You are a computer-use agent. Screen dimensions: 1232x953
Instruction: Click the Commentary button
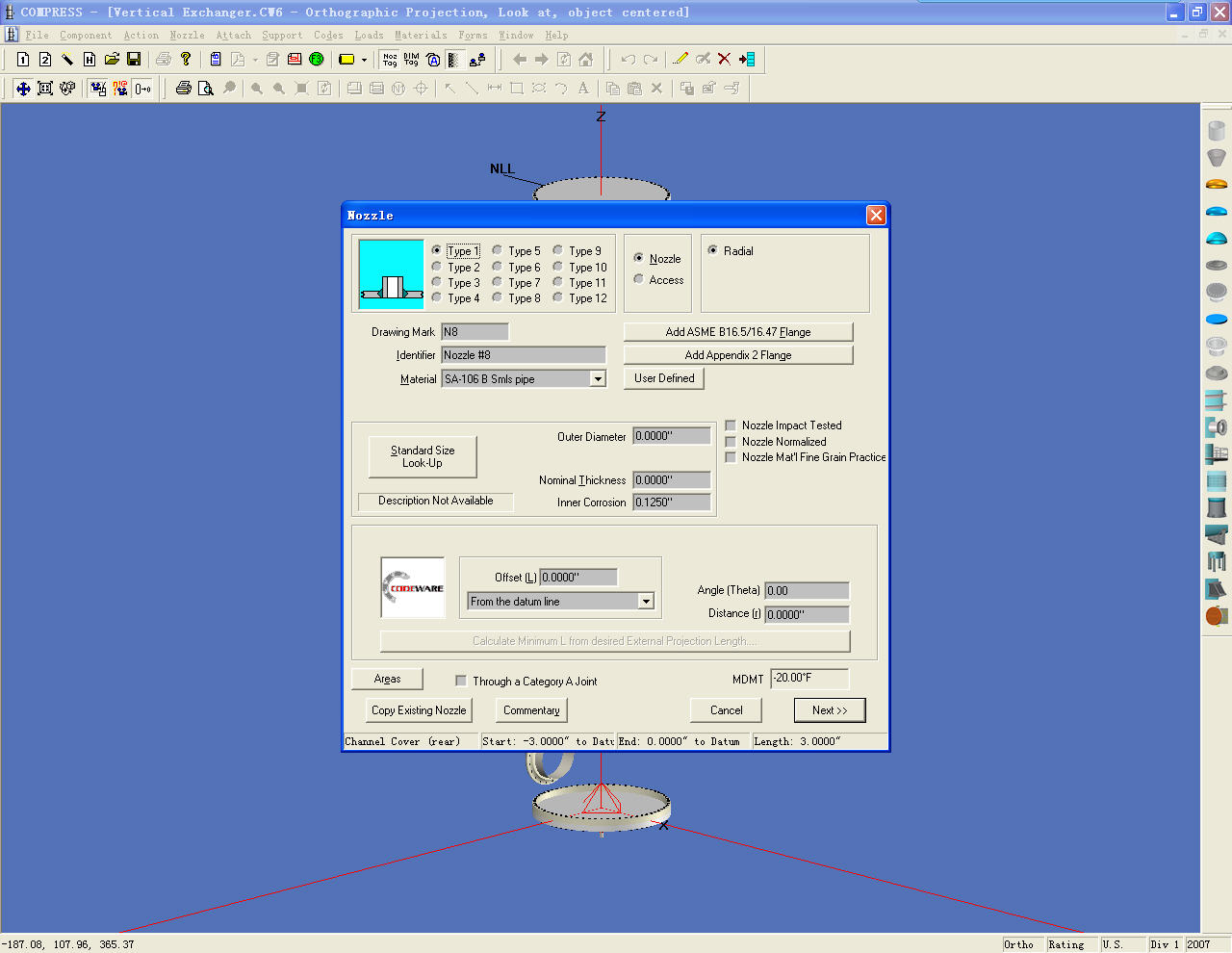tap(531, 710)
